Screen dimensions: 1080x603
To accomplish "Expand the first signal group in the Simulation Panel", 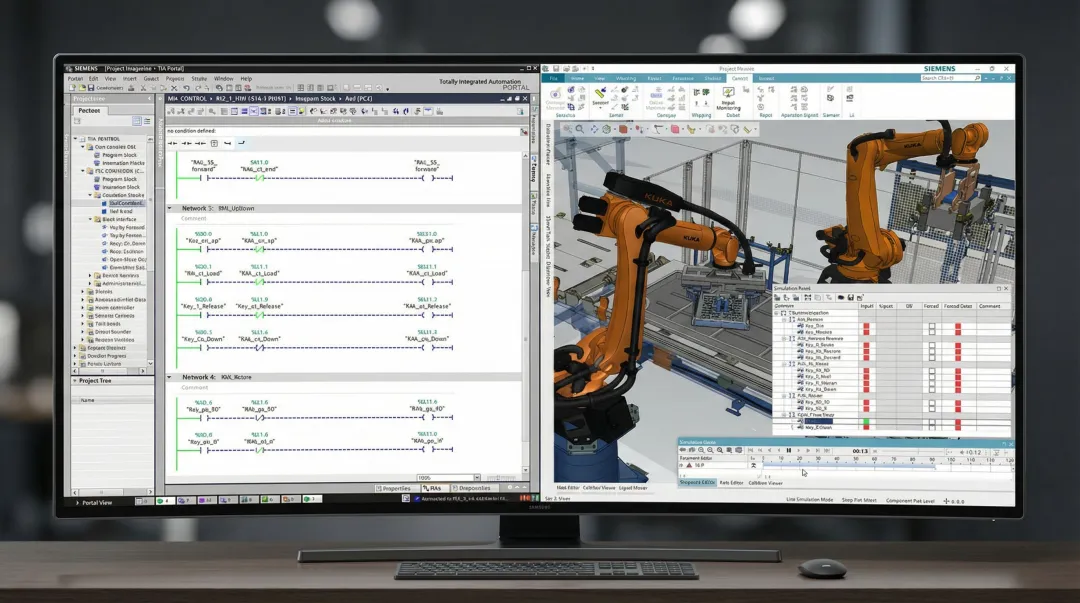I will [783, 319].
